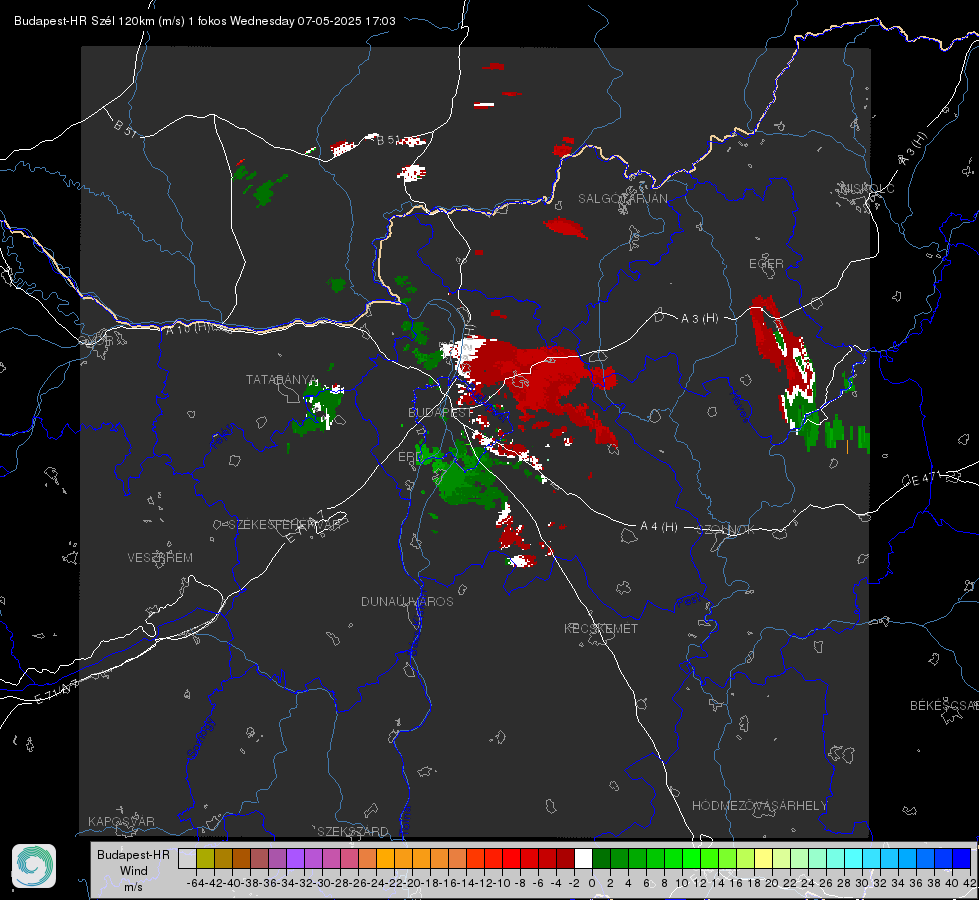
Task: Select the HODMEZOVASARHELY city label
Action: pyautogui.click(x=759, y=806)
